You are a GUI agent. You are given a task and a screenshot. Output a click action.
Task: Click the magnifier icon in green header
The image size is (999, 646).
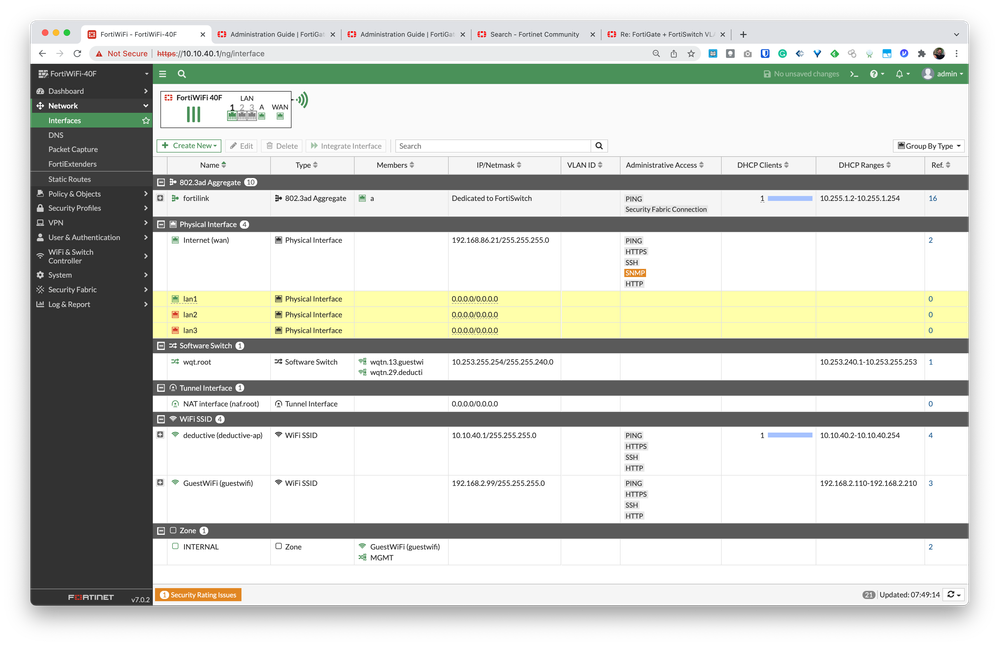coord(182,74)
